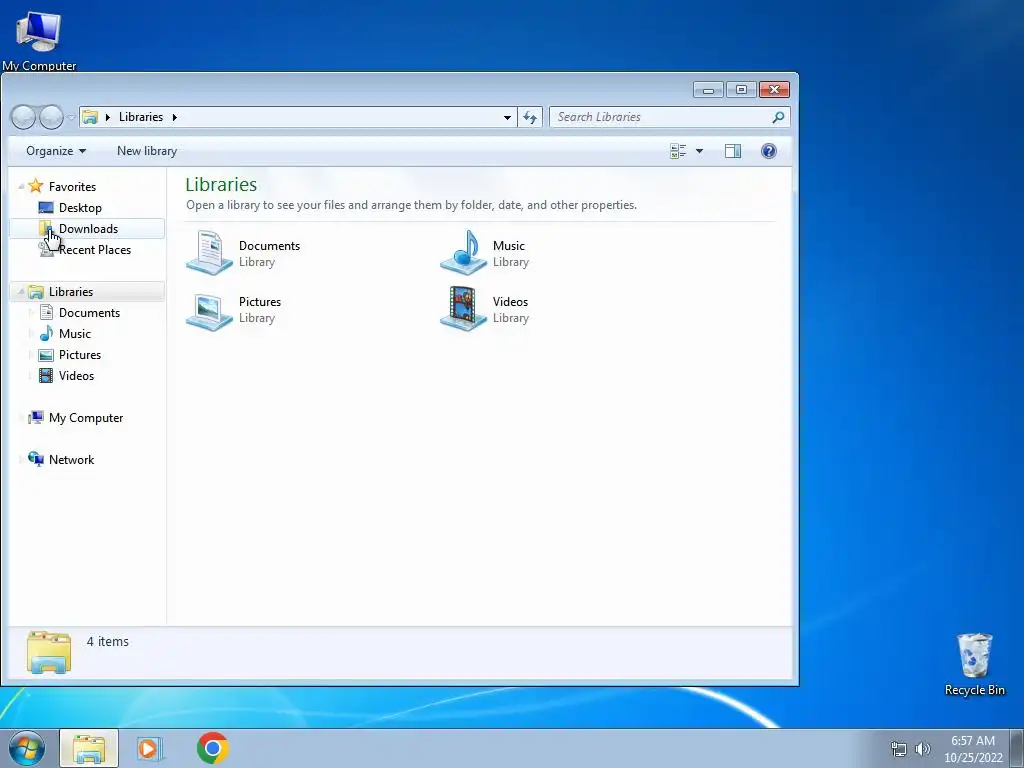Click Libraries in the address bar
This screenshot has width=1024, height=768.
point(141,117)
